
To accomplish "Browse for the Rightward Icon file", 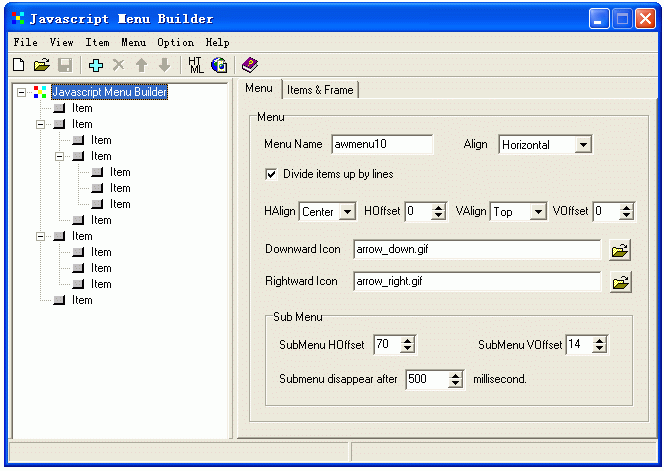I will point(620,283).
